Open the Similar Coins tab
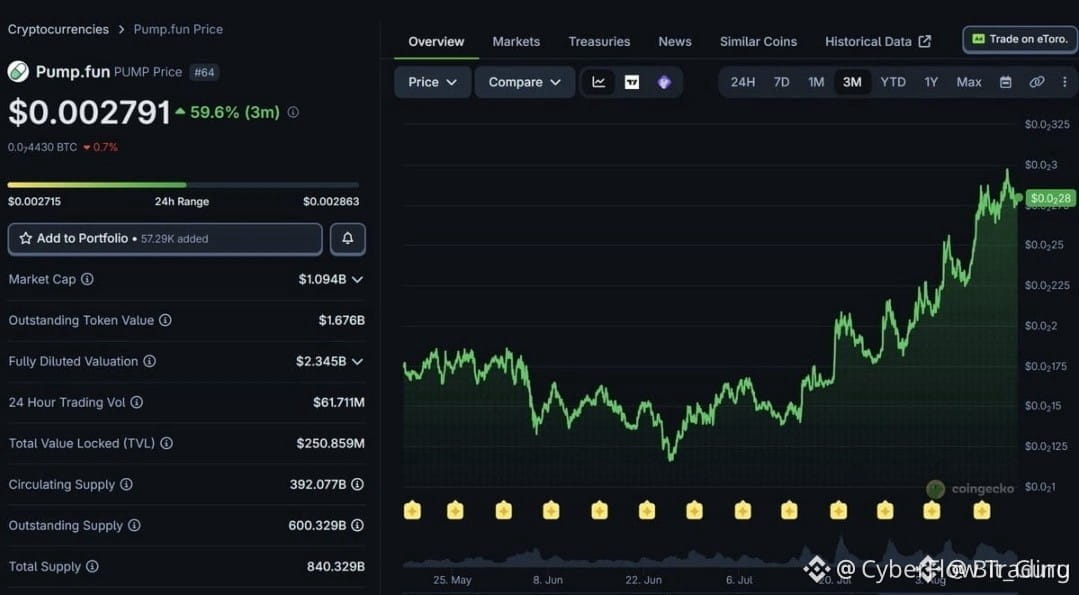Screen dimensions: 1079x595 click(758, 42)
